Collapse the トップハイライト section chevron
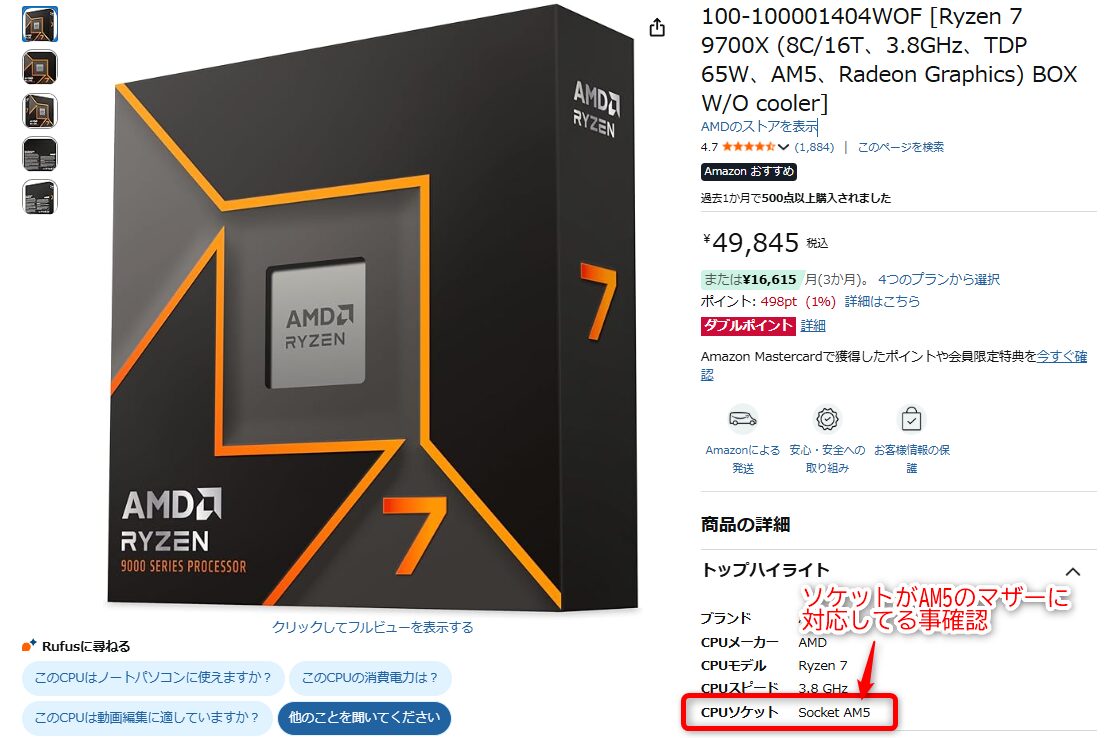 pyautogui.click(x=1073, y=572)
